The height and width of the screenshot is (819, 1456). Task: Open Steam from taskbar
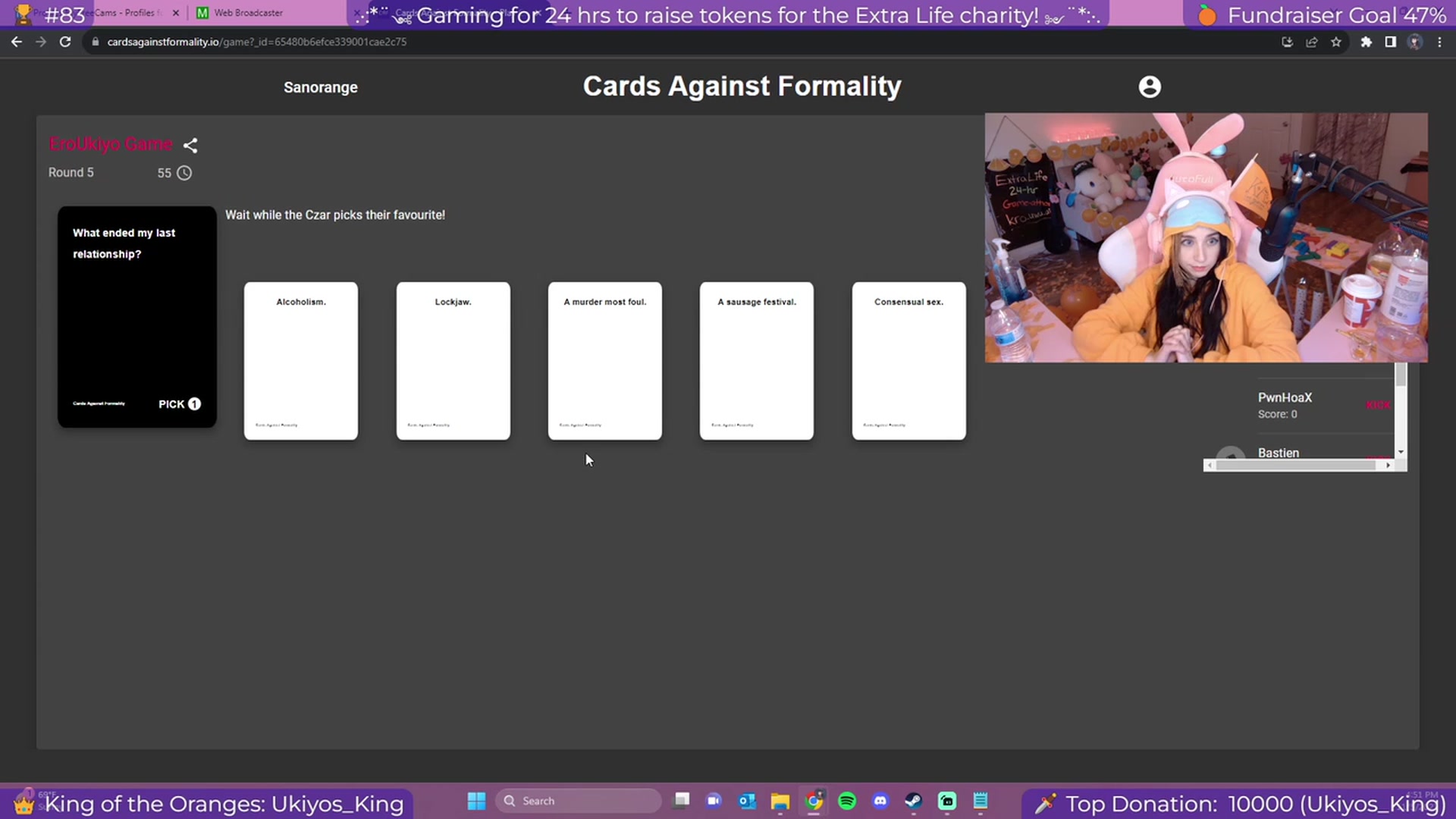click(914, 801)
